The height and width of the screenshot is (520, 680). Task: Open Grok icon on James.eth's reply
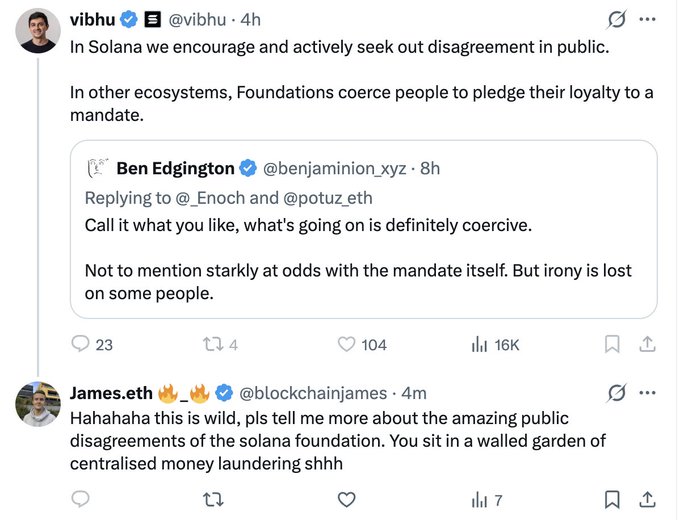pos(617,391)
